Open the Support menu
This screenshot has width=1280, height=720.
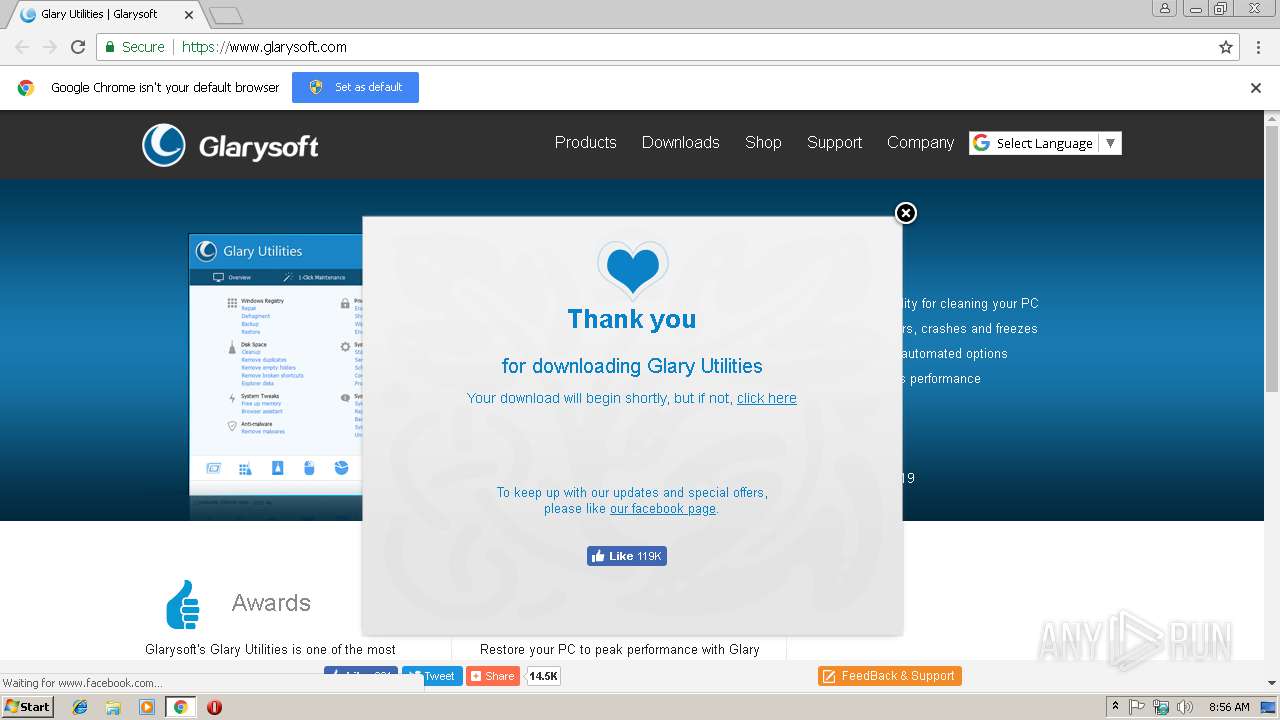834,142
